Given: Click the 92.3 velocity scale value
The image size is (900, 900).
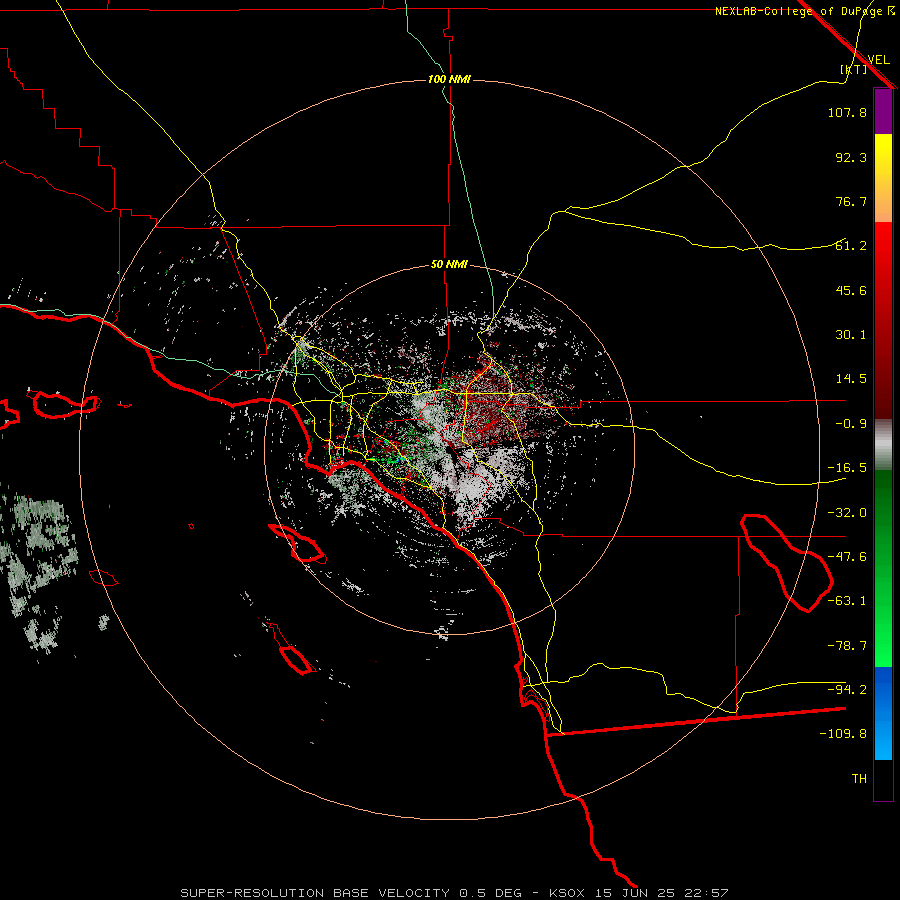Looking at the screenshot, I should 851,157.
